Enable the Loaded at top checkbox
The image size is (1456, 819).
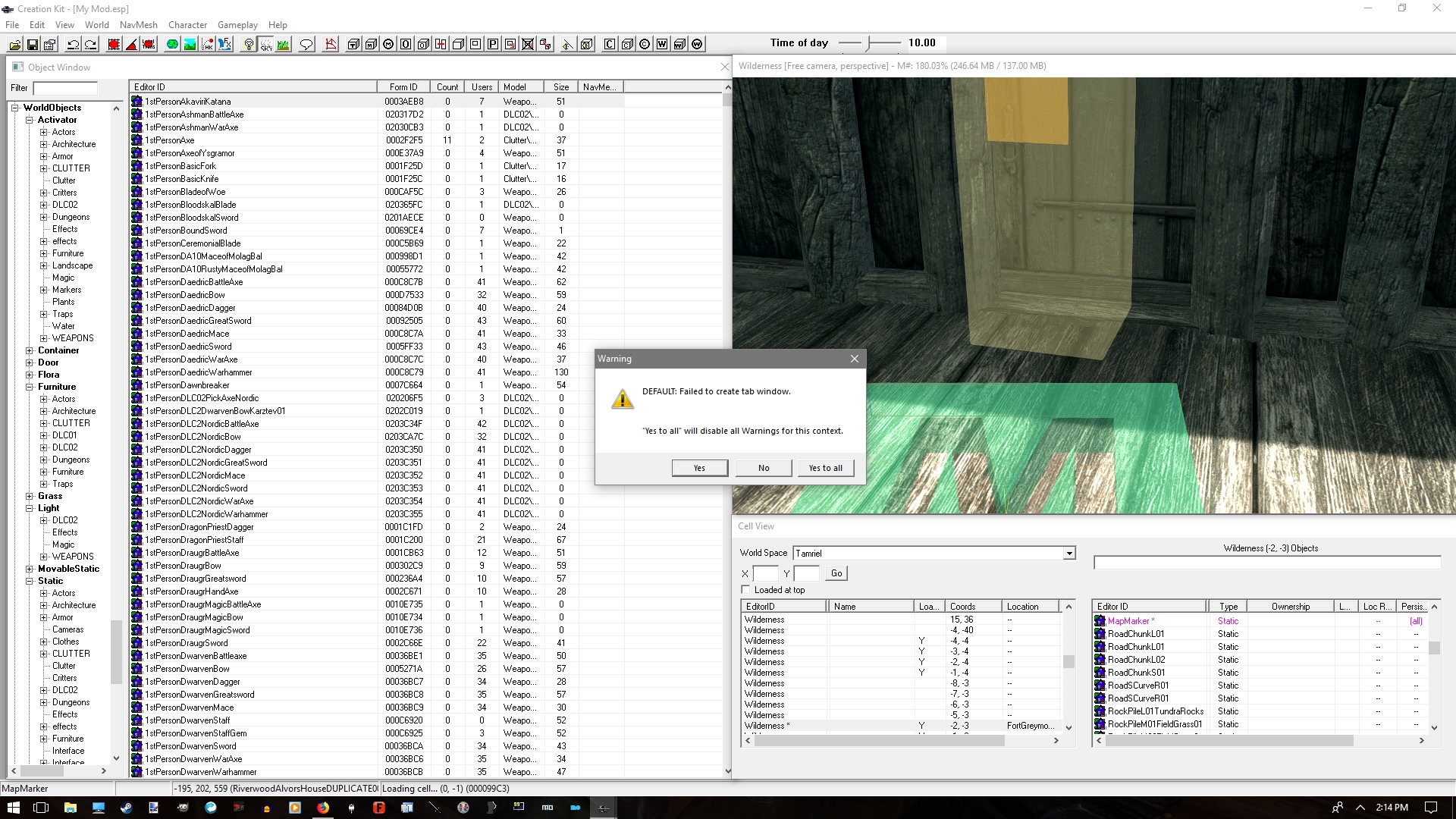click(x=745, y=590)
